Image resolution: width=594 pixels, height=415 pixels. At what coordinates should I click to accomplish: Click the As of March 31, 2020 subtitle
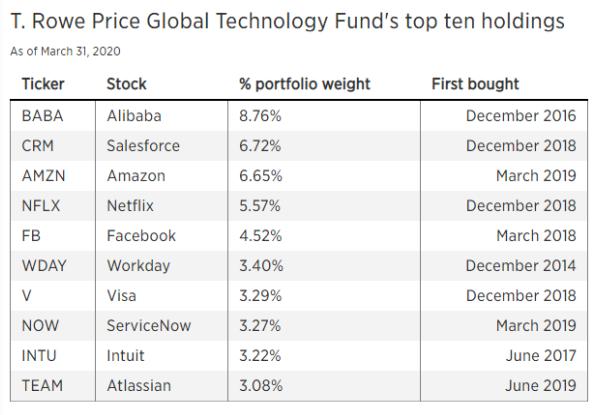point(65,51)
